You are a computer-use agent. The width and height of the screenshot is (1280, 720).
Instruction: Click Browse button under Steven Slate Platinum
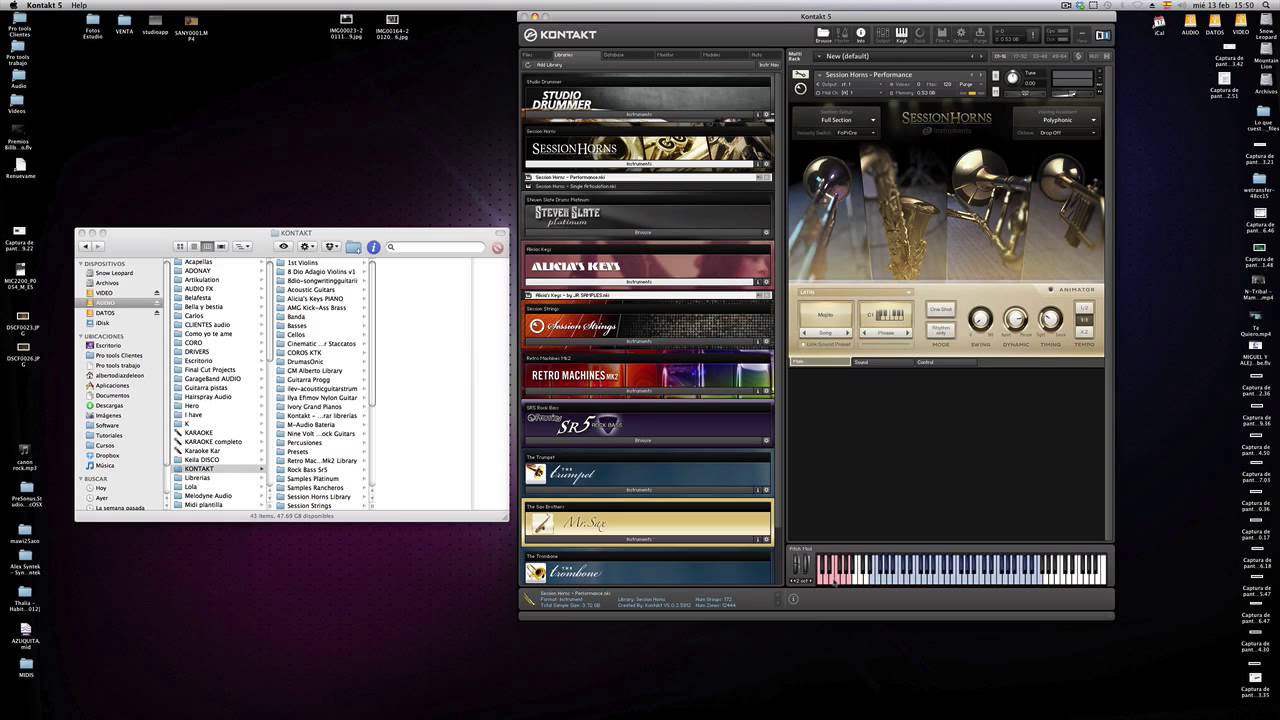tap(643, 232)
